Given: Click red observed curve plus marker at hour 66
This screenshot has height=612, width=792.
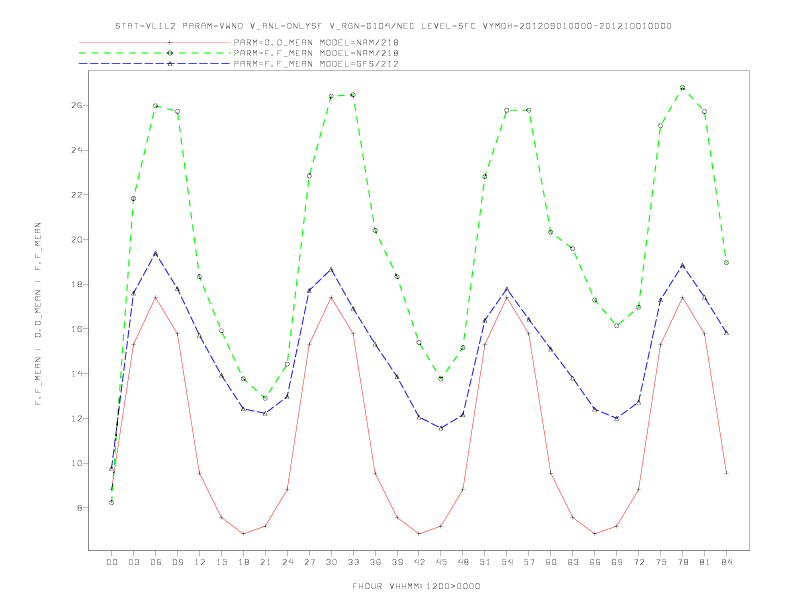Looking at the screenshot, I should click(x=595, y=534).
